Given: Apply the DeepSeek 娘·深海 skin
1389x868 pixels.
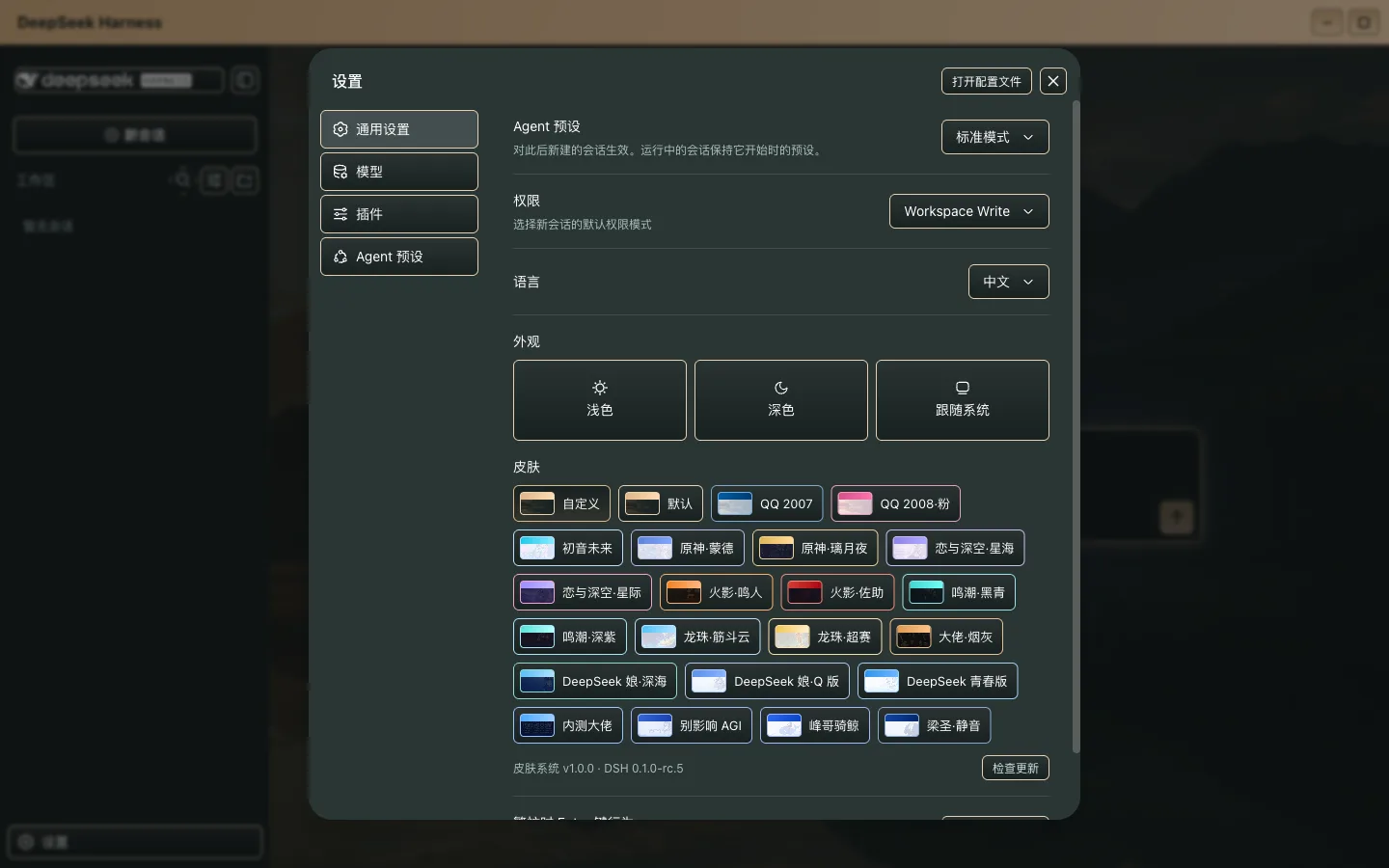Looking at the screenshot, I should click(x=595, y=681).
